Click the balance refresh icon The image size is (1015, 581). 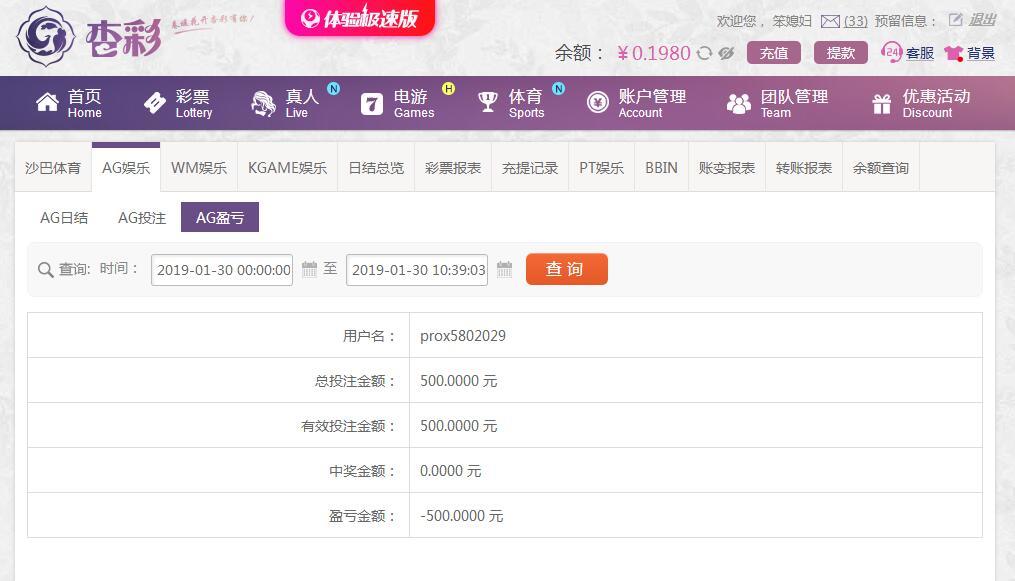[x=704, y=54]
